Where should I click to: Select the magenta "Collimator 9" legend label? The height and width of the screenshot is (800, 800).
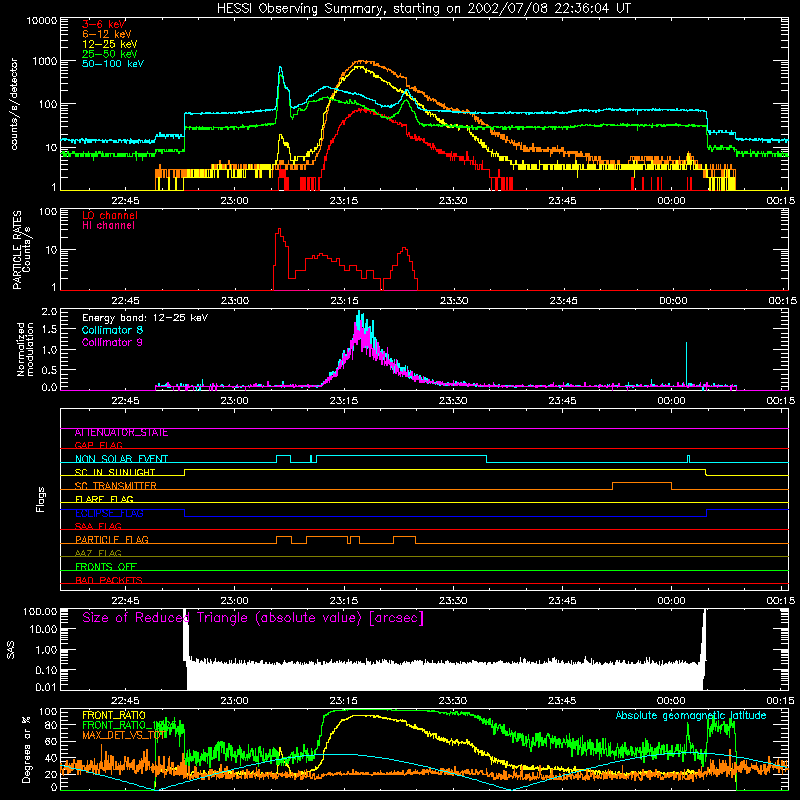(x=112, y=342)
